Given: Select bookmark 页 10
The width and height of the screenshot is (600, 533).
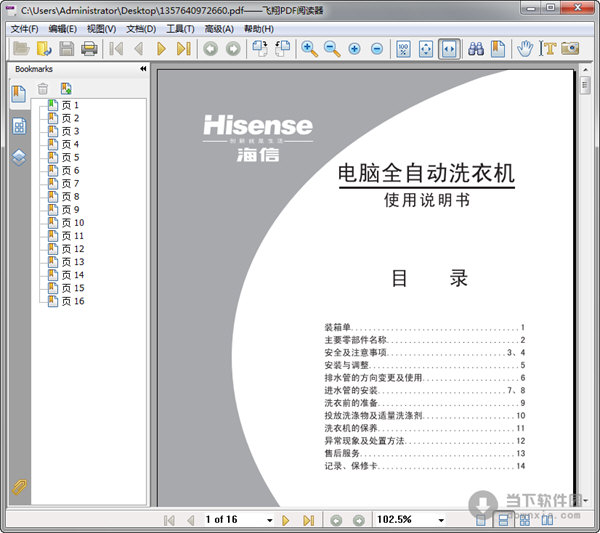Looking at the screenshot, I should pyautogui.click(x=73, y=223).
